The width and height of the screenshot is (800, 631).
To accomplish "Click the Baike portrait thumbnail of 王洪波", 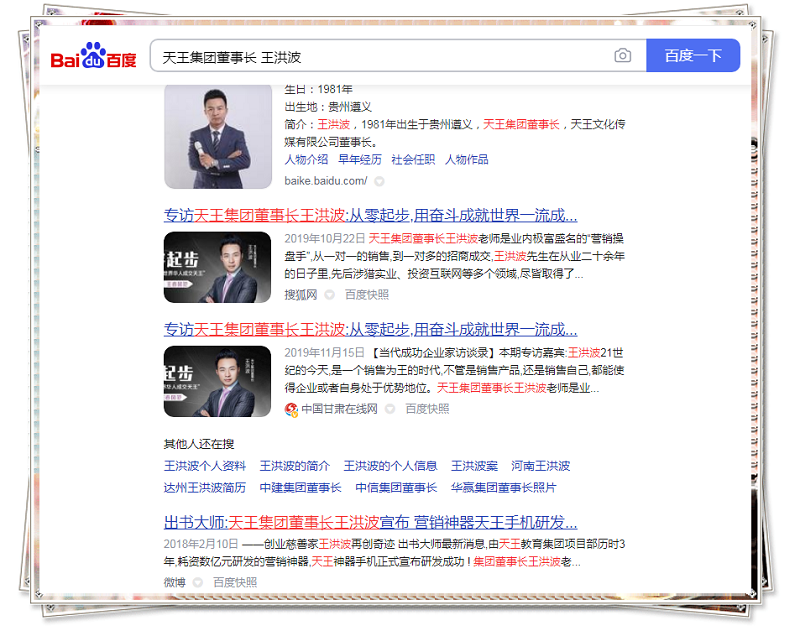I will (218, 137).
